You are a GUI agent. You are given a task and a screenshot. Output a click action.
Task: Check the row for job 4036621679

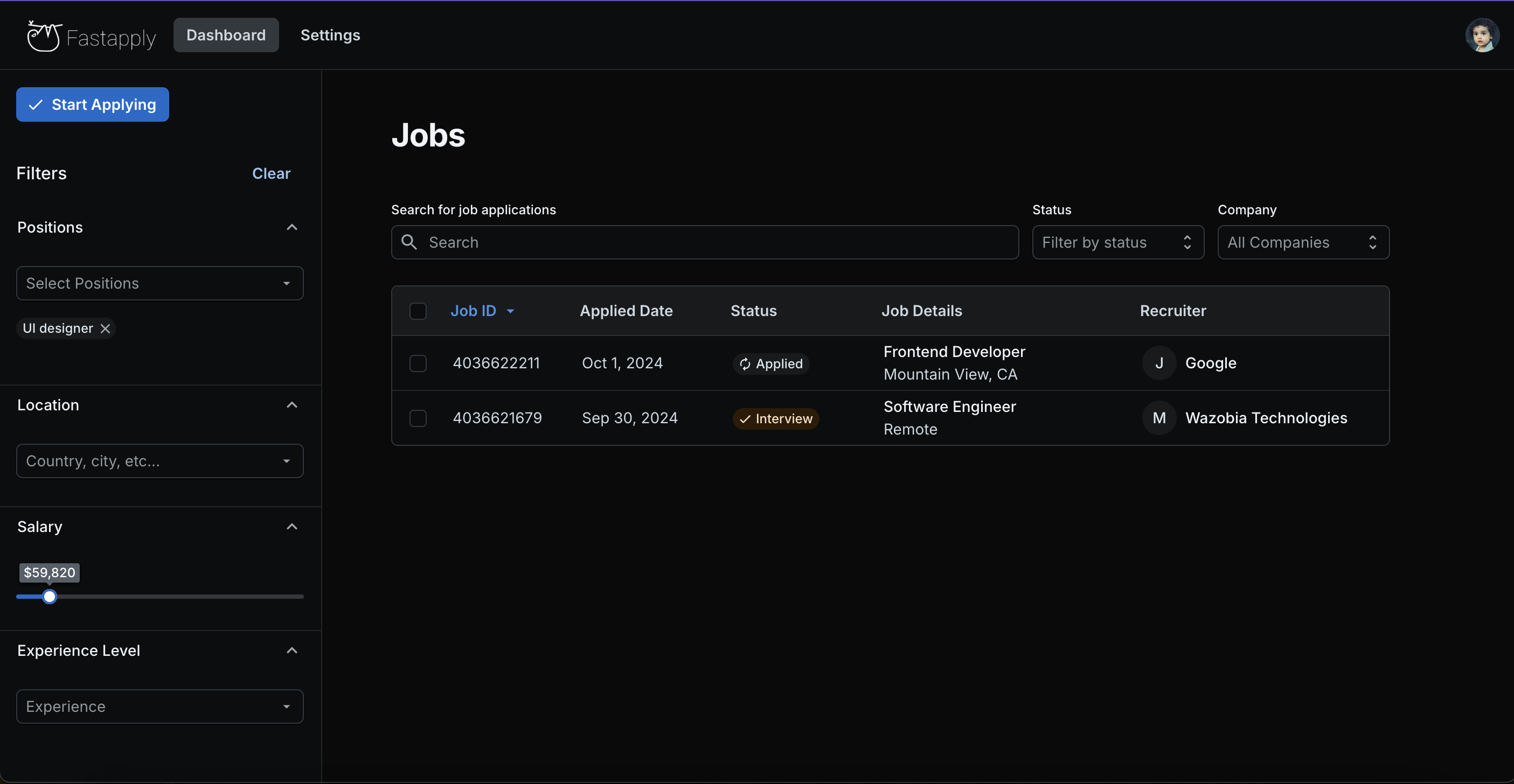[418, 418]
